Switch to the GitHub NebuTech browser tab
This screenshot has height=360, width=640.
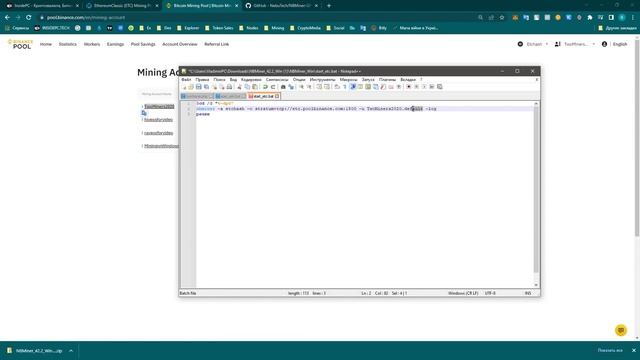282,6
